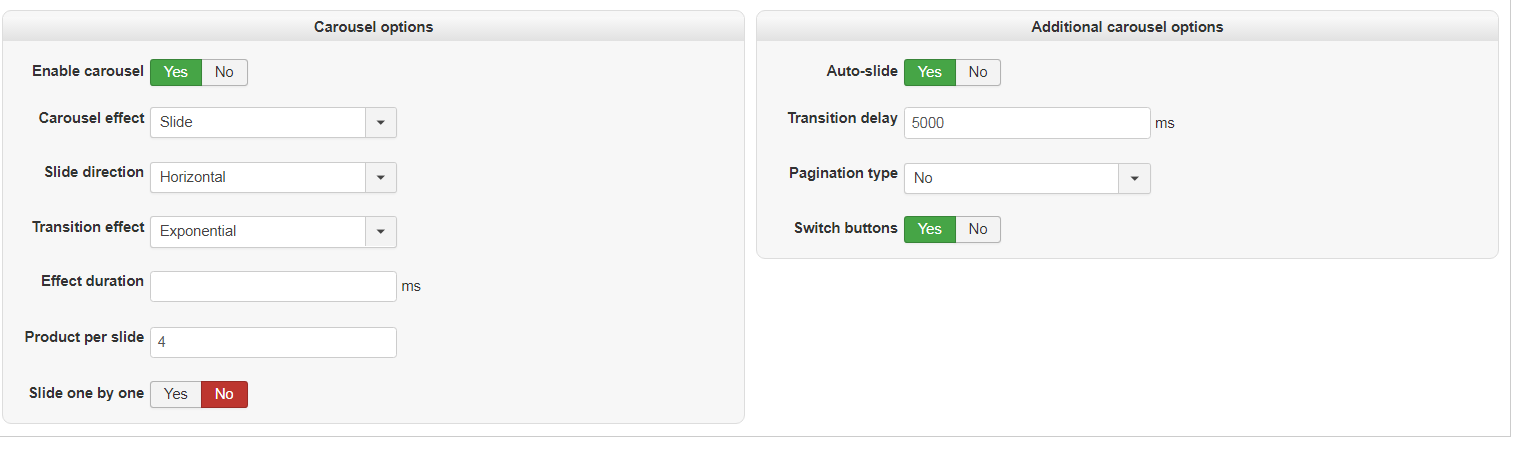Click the Effect duration input field
The height and width of the screenshot is (457, 1524).
[273, 286]
